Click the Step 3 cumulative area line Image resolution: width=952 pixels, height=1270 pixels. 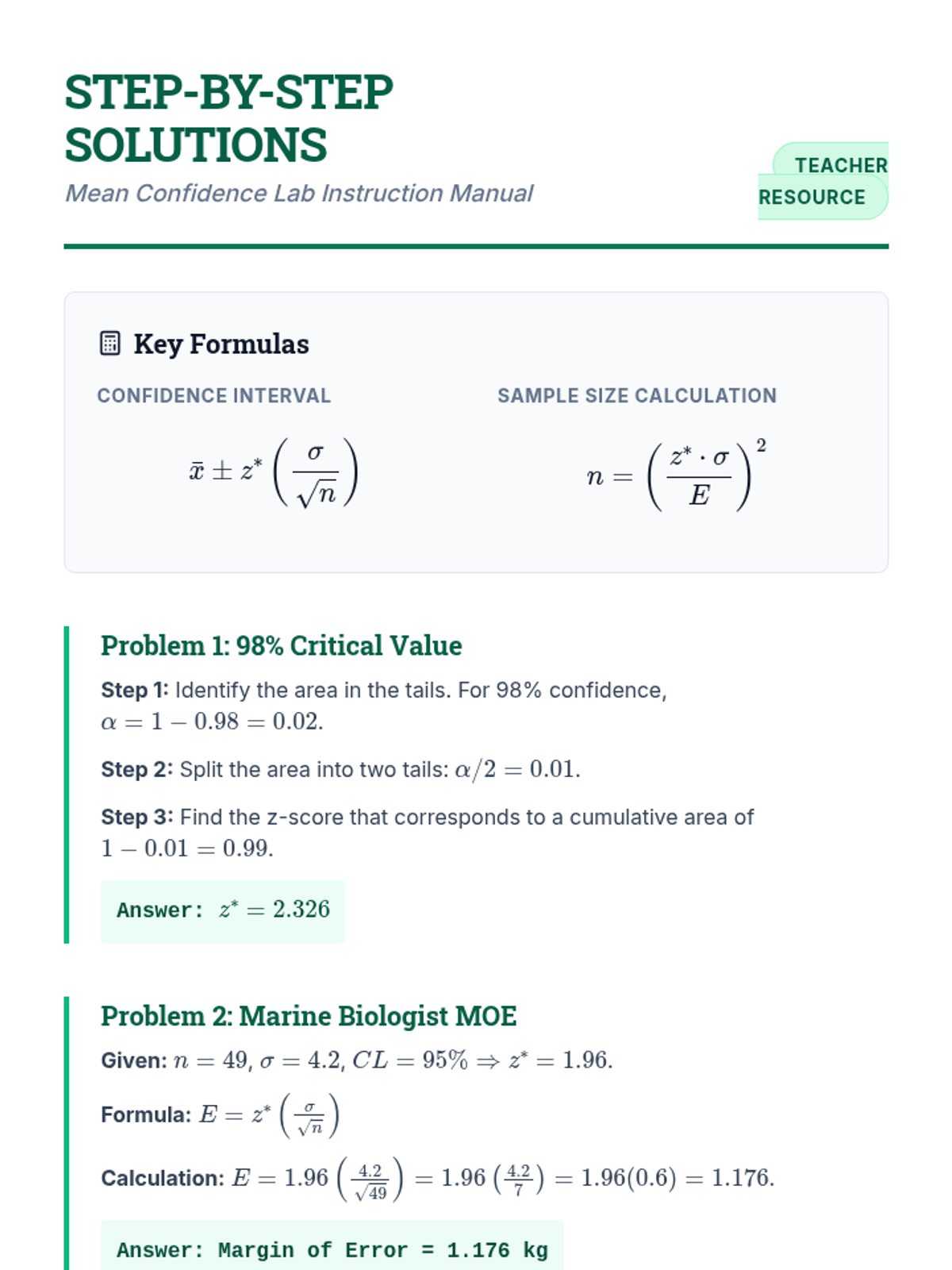click(x=428, y=833)
